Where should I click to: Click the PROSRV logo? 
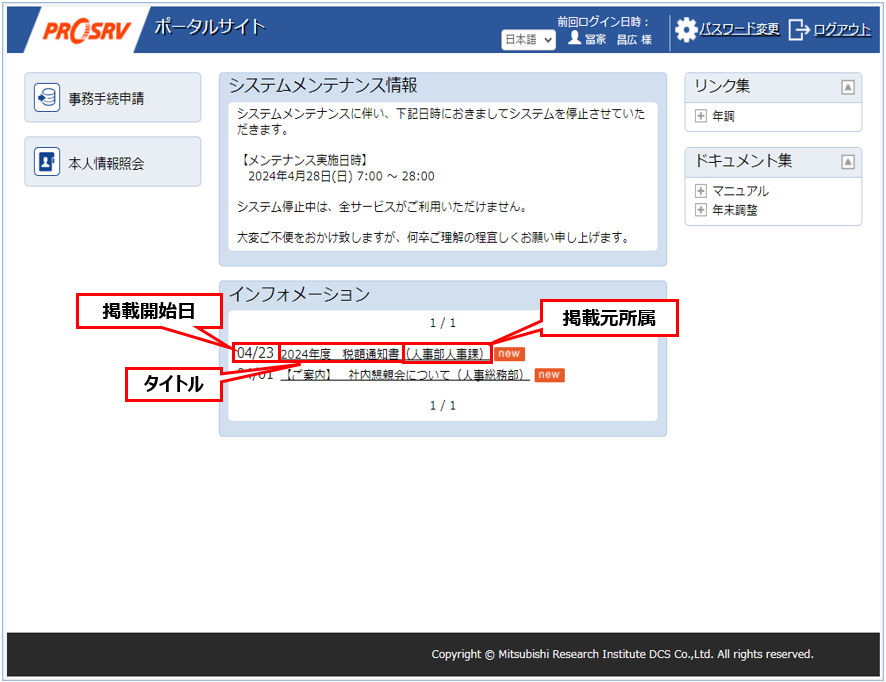(x=86, y=31)
